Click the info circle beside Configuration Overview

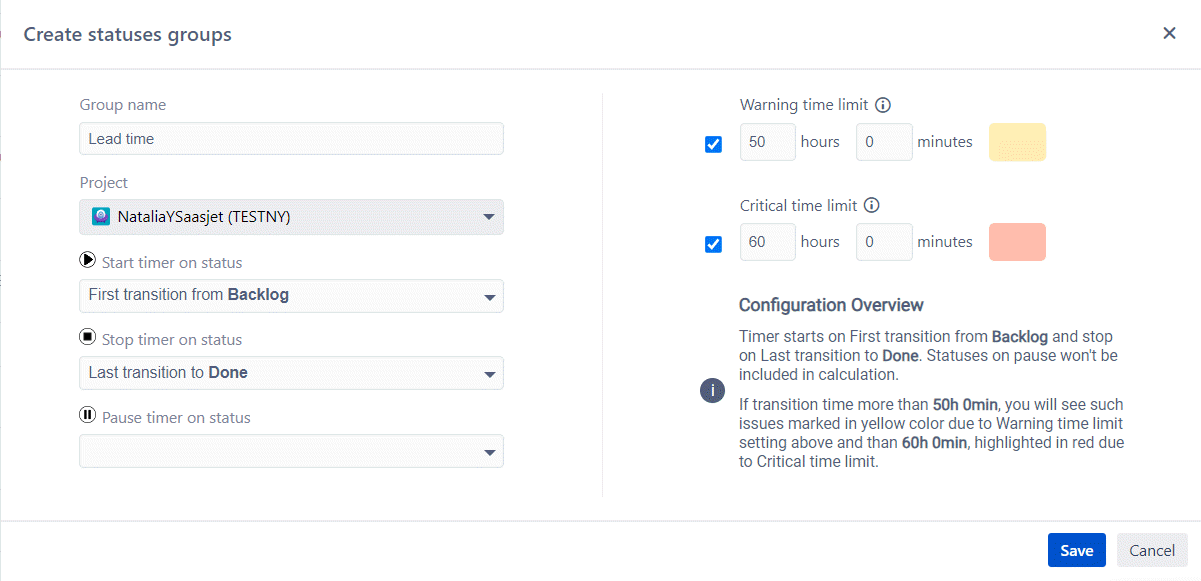[x=712, y=390]
